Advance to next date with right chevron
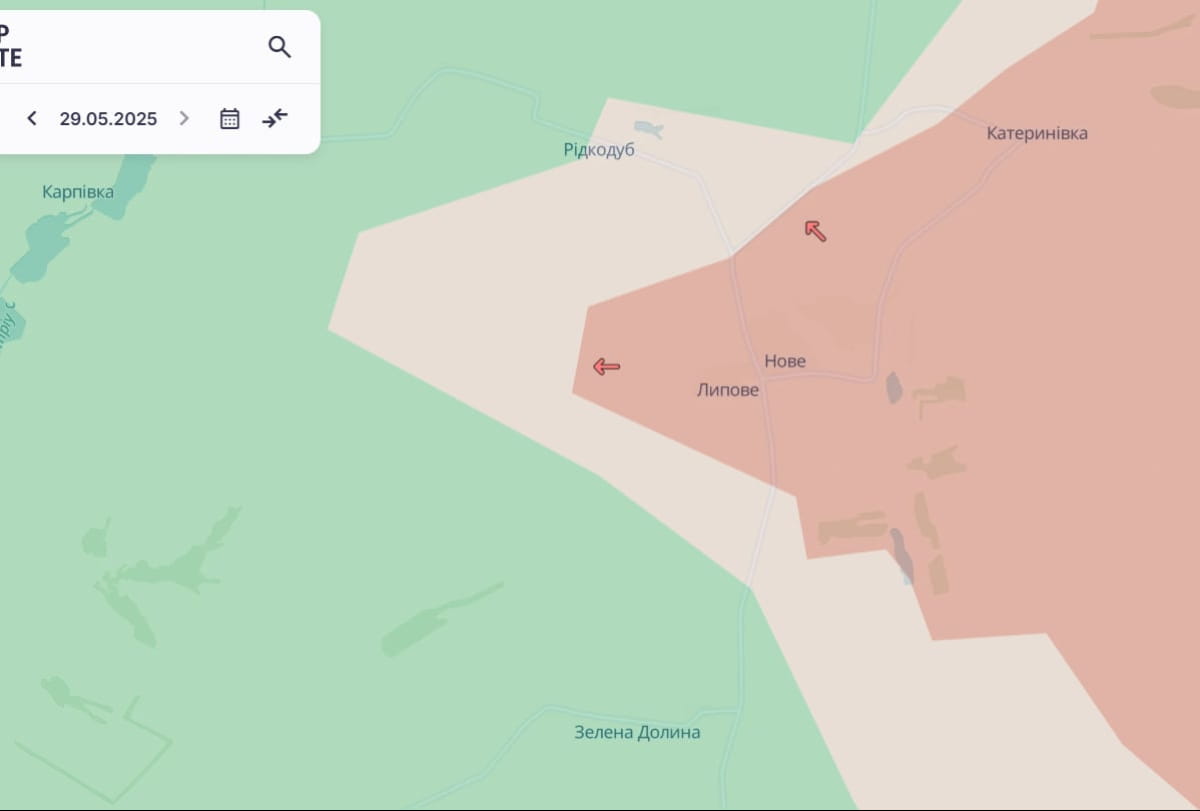This screenshot has height=811, width=1200. [x=184, y=119]
